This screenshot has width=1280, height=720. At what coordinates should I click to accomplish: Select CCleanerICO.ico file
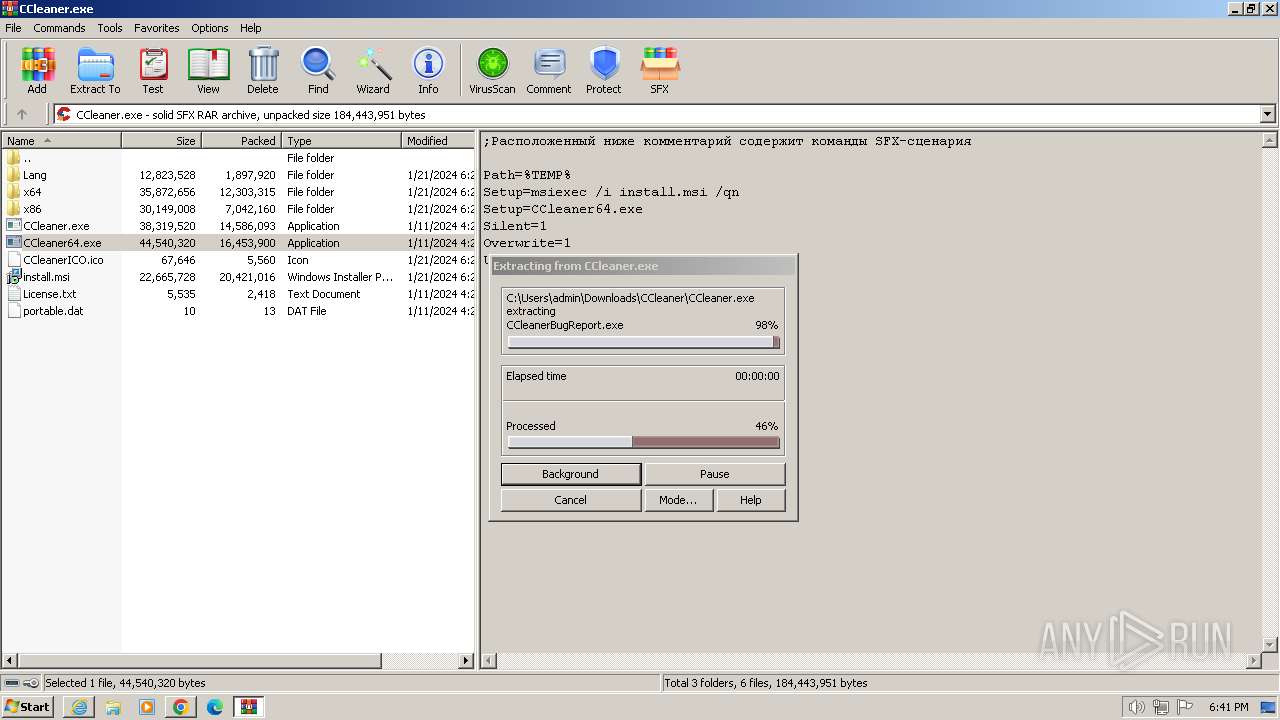coord(63,260)
